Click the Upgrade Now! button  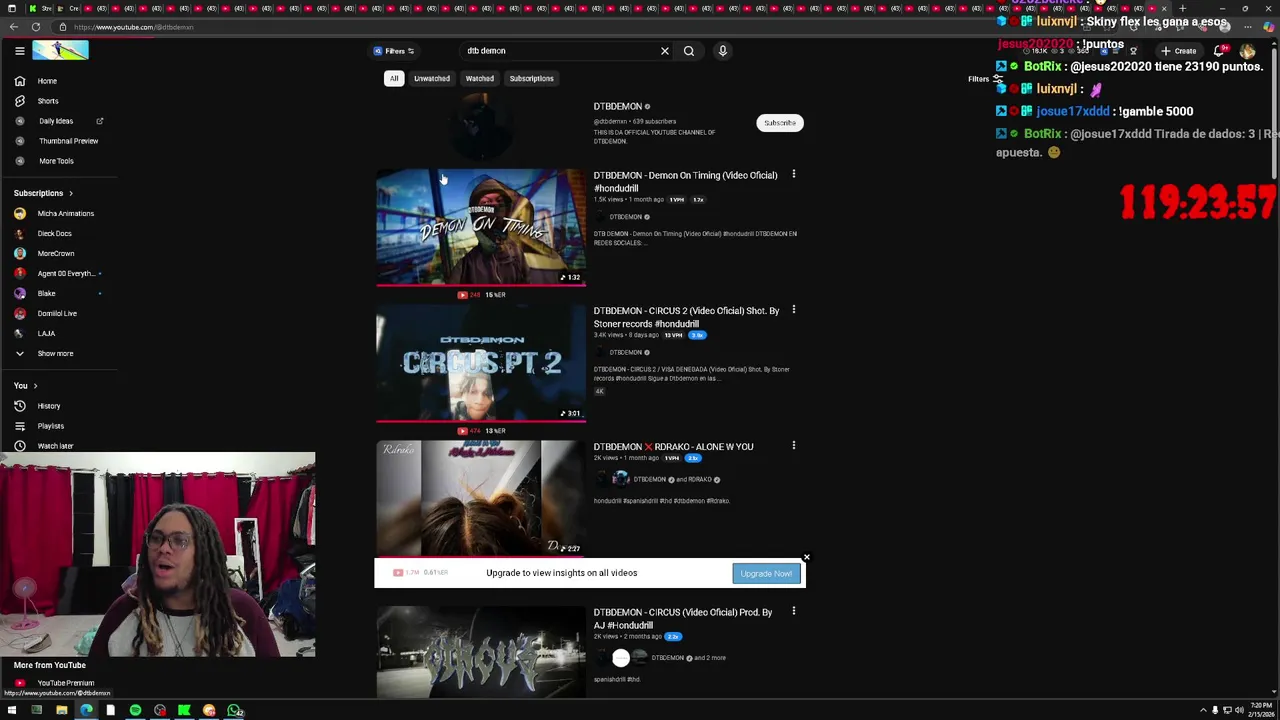[x=766, y=574]
